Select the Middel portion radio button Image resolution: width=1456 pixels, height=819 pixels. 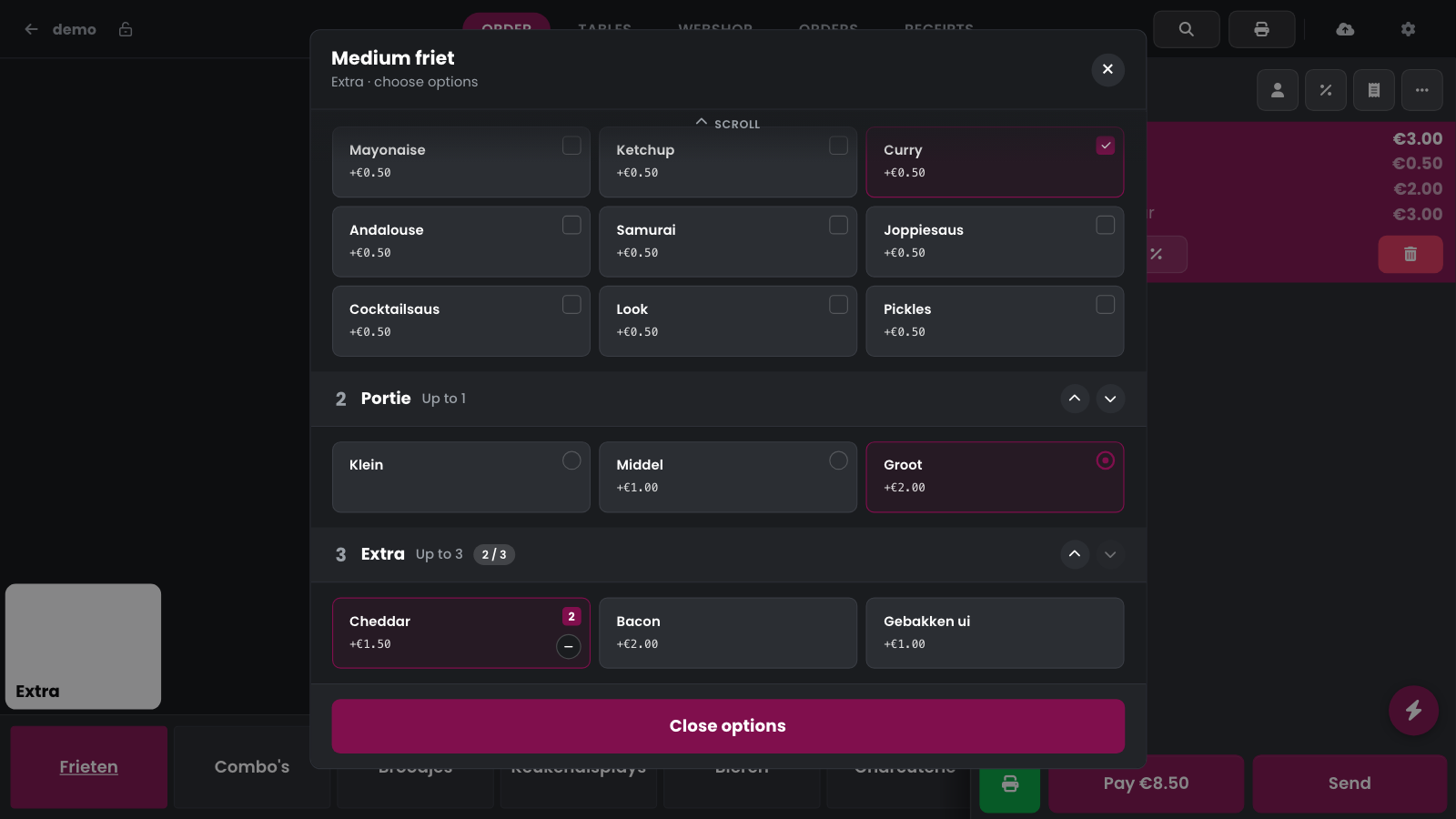click(838, 460)
